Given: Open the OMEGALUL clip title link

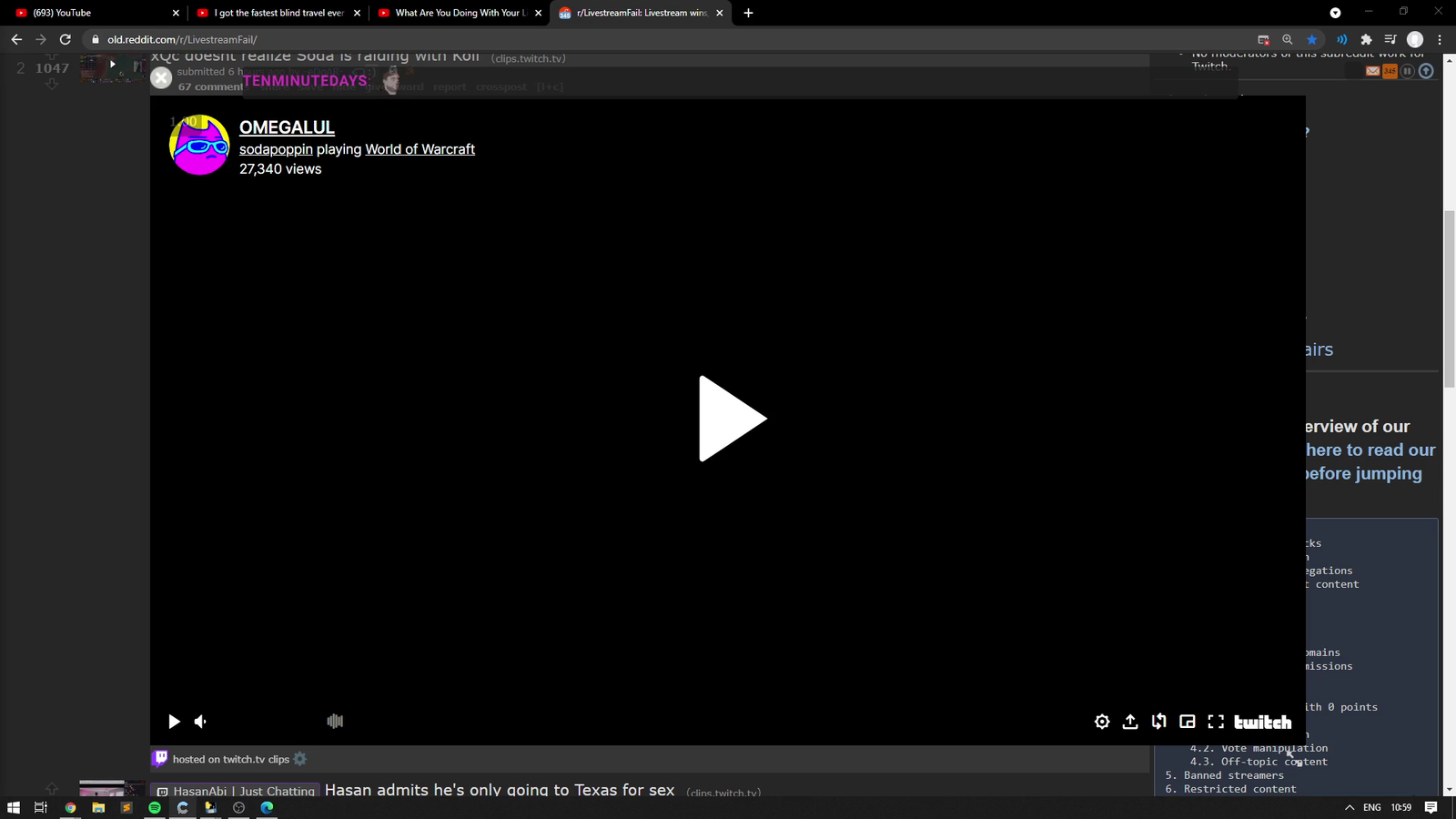Looking at the screenshot, I should click(287, 127).
